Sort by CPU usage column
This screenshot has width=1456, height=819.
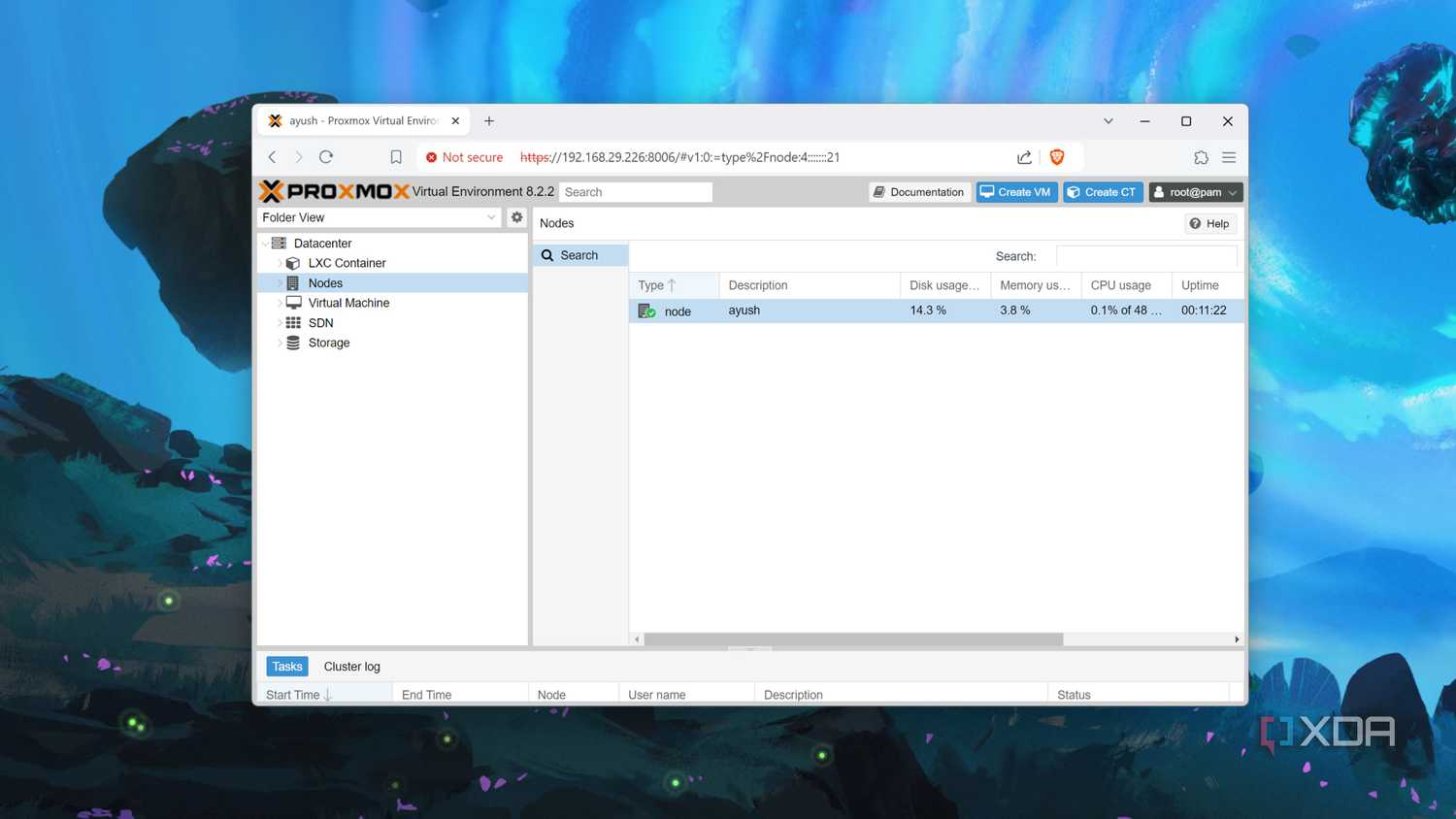coord(1126,285)
